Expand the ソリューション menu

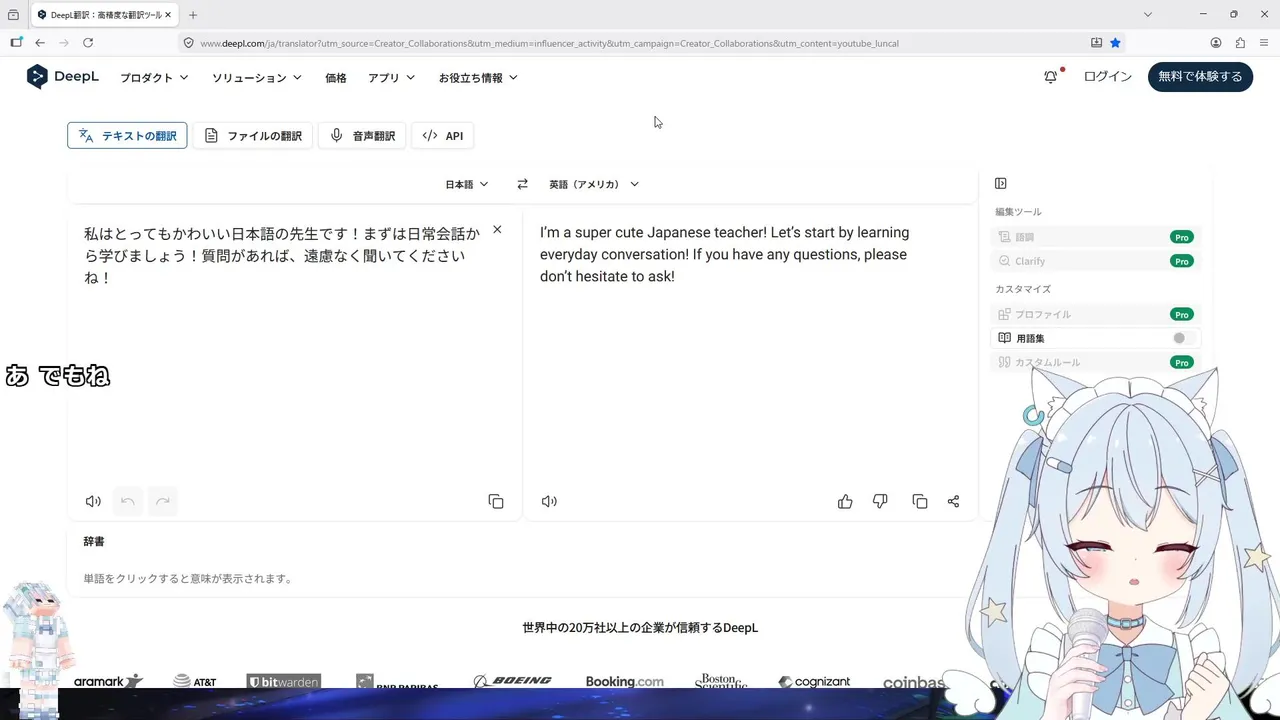[x=257, y=77]
